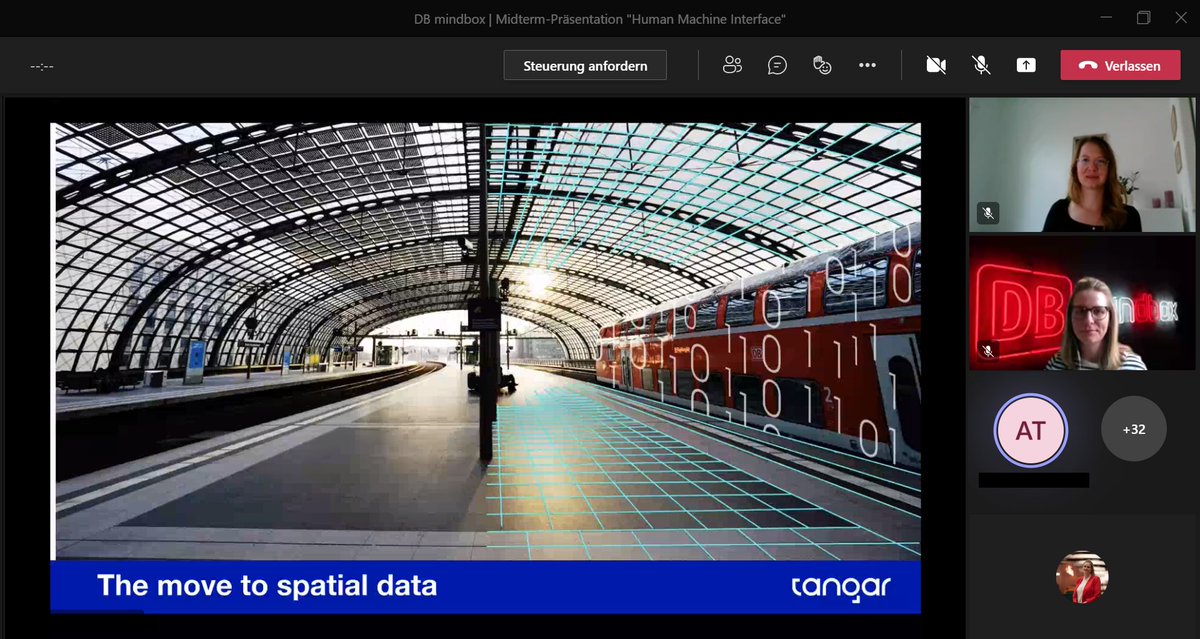The height and width of the screenshot is (639, 1200).
Task: Toggle the camera on
Action: [x=936, y=65]
